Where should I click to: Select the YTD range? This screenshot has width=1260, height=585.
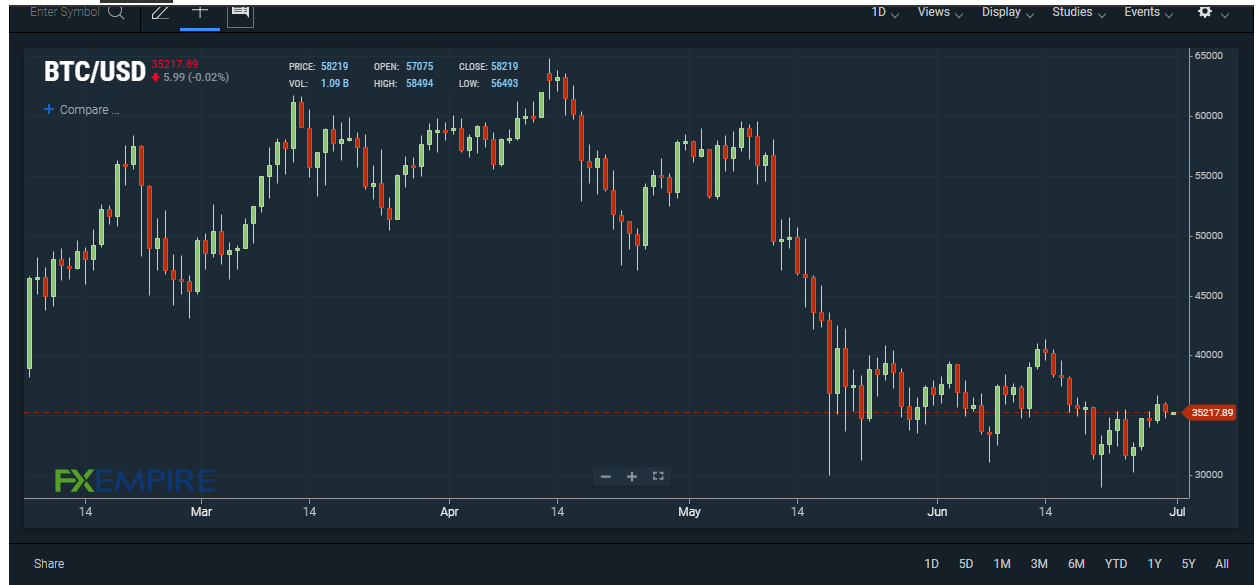coord(1116,564)
